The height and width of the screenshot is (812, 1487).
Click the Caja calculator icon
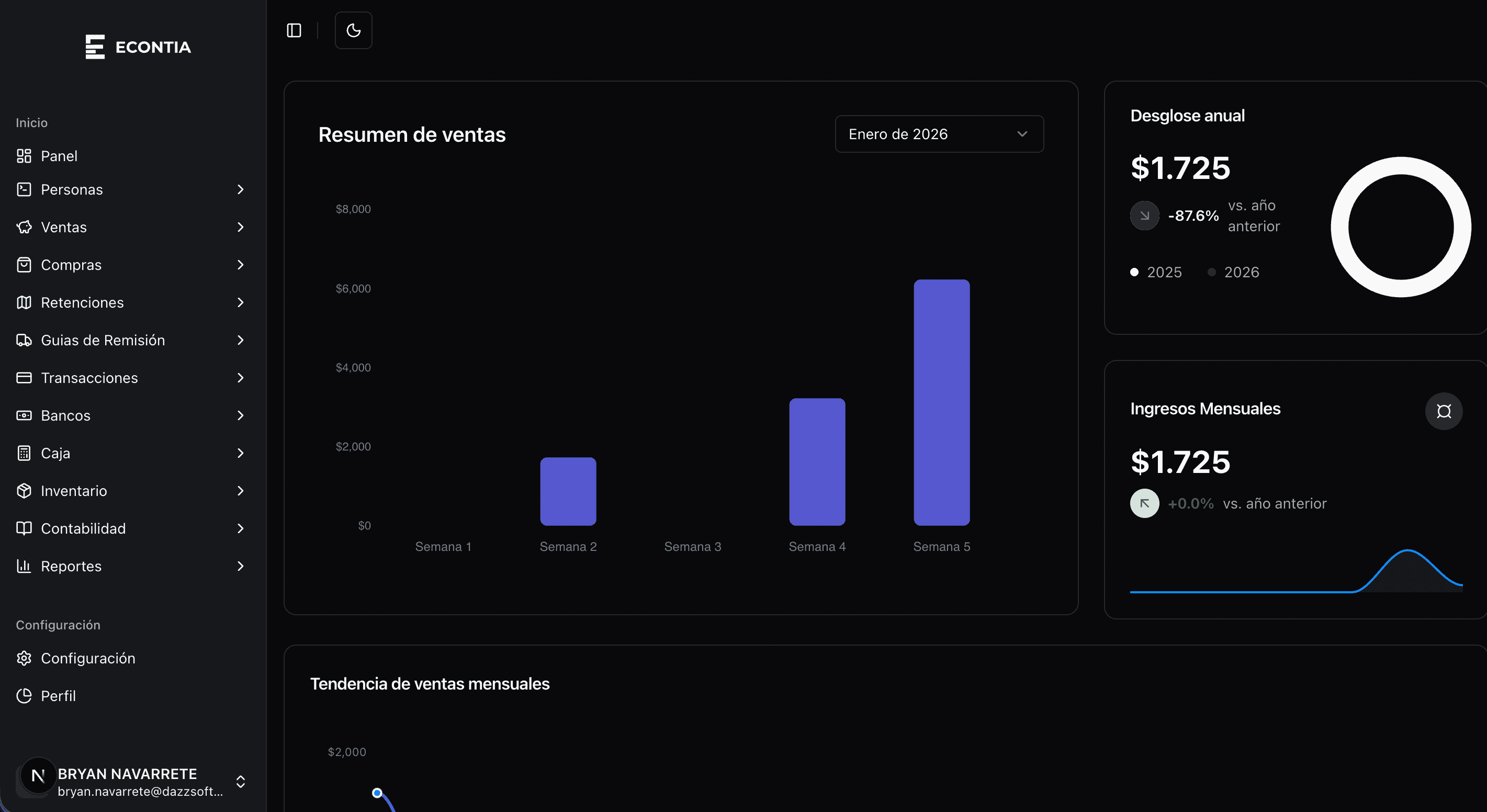[x=24, y=453]
